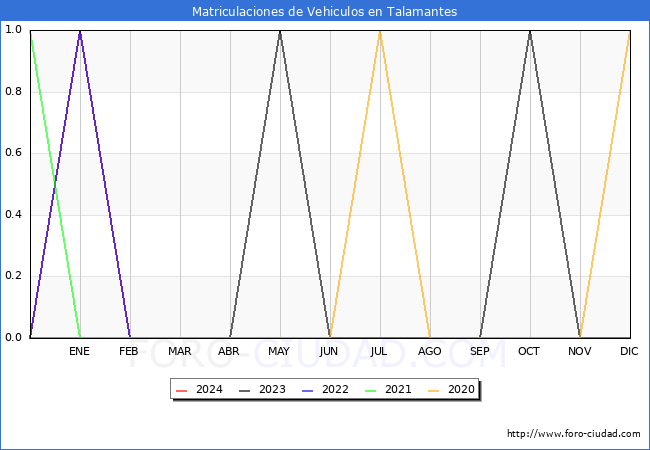
Task: Click the MAR month axis label
Action: (x=179, y=351)
